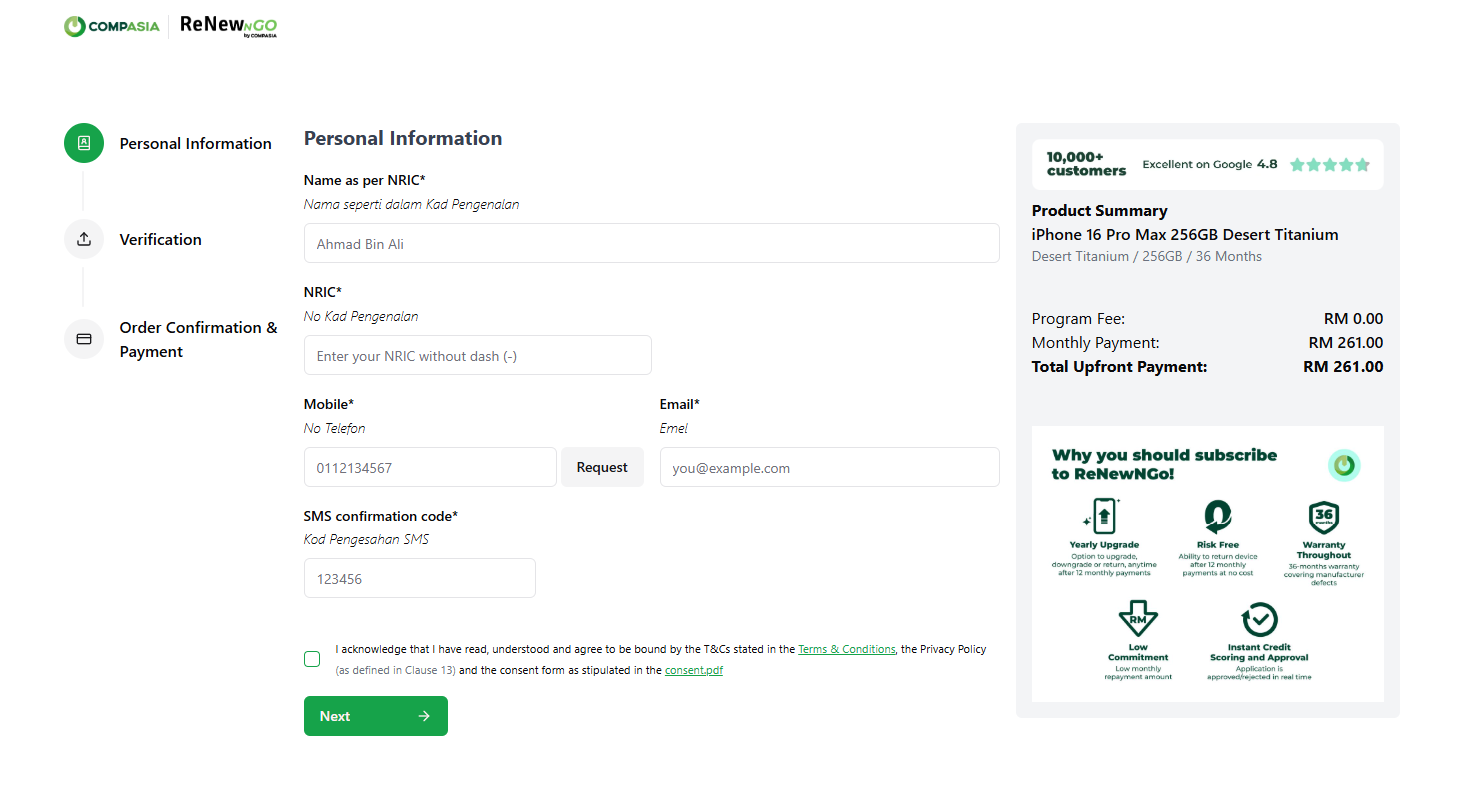Focus the Name as per NRIC field
1477x789 pixels.
click(x=652, y=243)
